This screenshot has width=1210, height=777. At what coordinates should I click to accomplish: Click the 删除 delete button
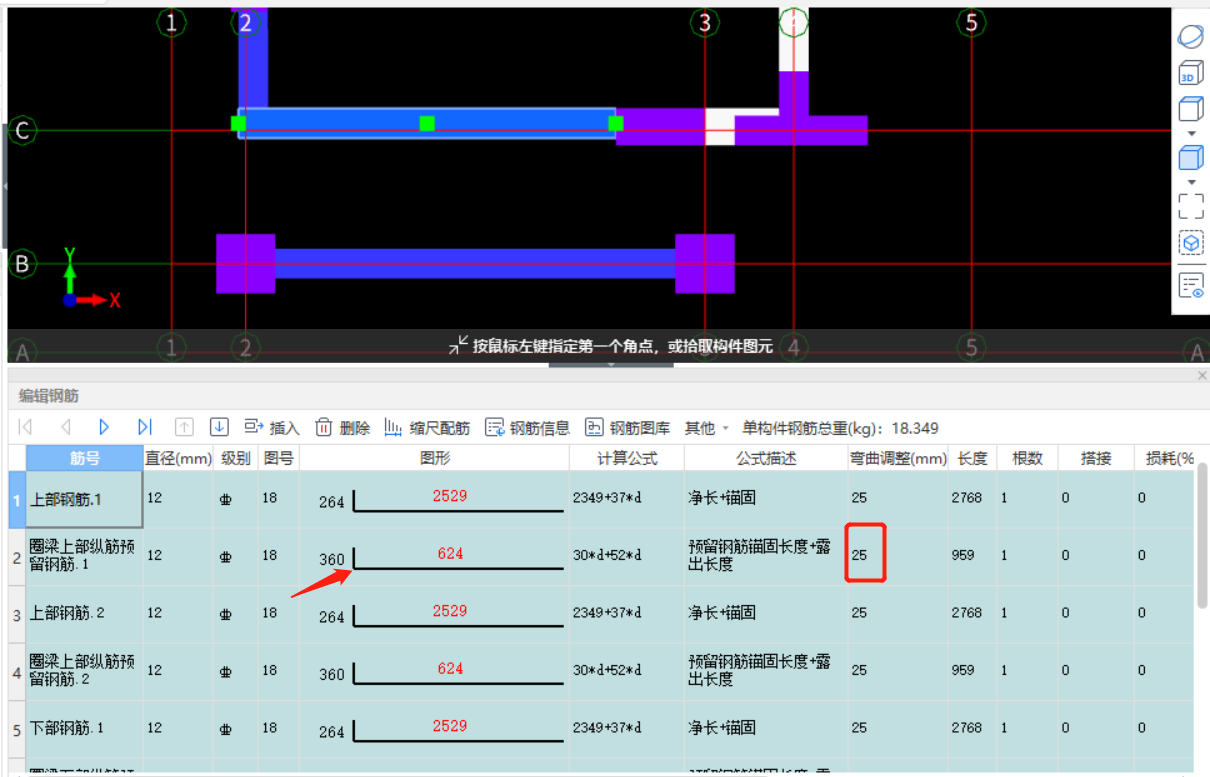click(x=343, y=427)
